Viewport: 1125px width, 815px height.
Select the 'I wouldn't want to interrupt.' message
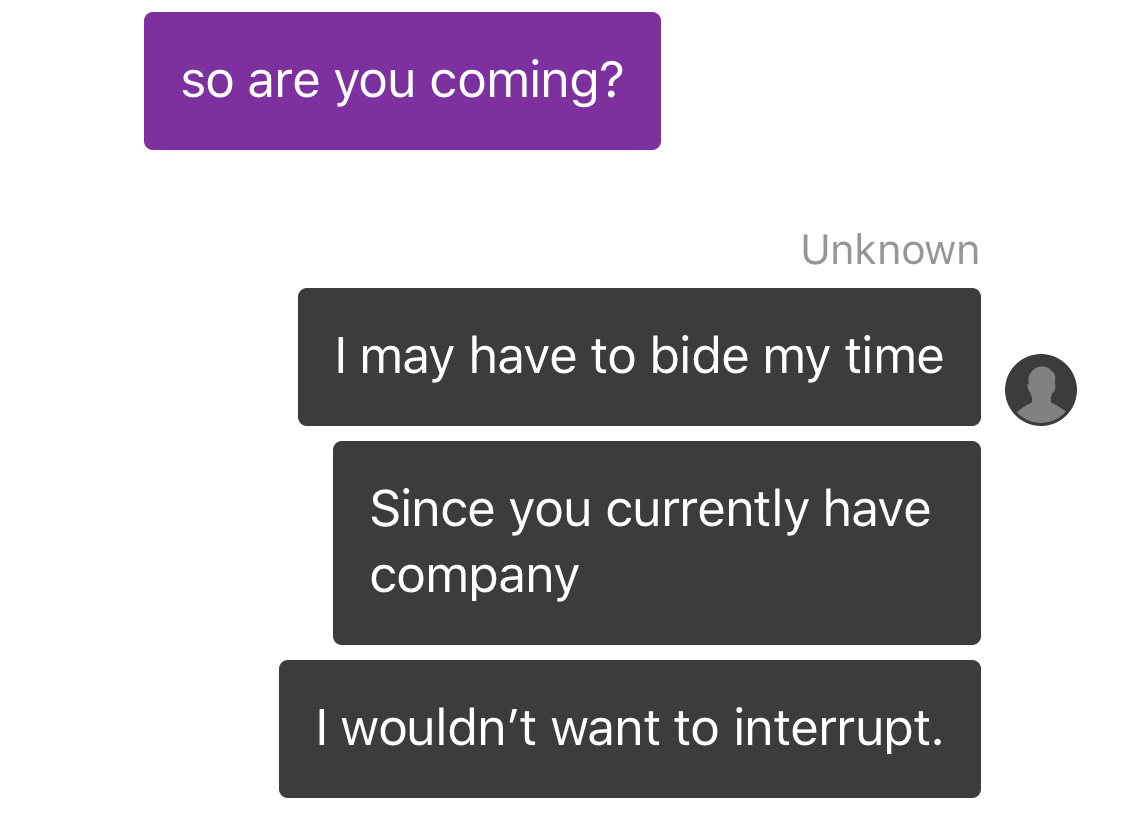(630, 728)
